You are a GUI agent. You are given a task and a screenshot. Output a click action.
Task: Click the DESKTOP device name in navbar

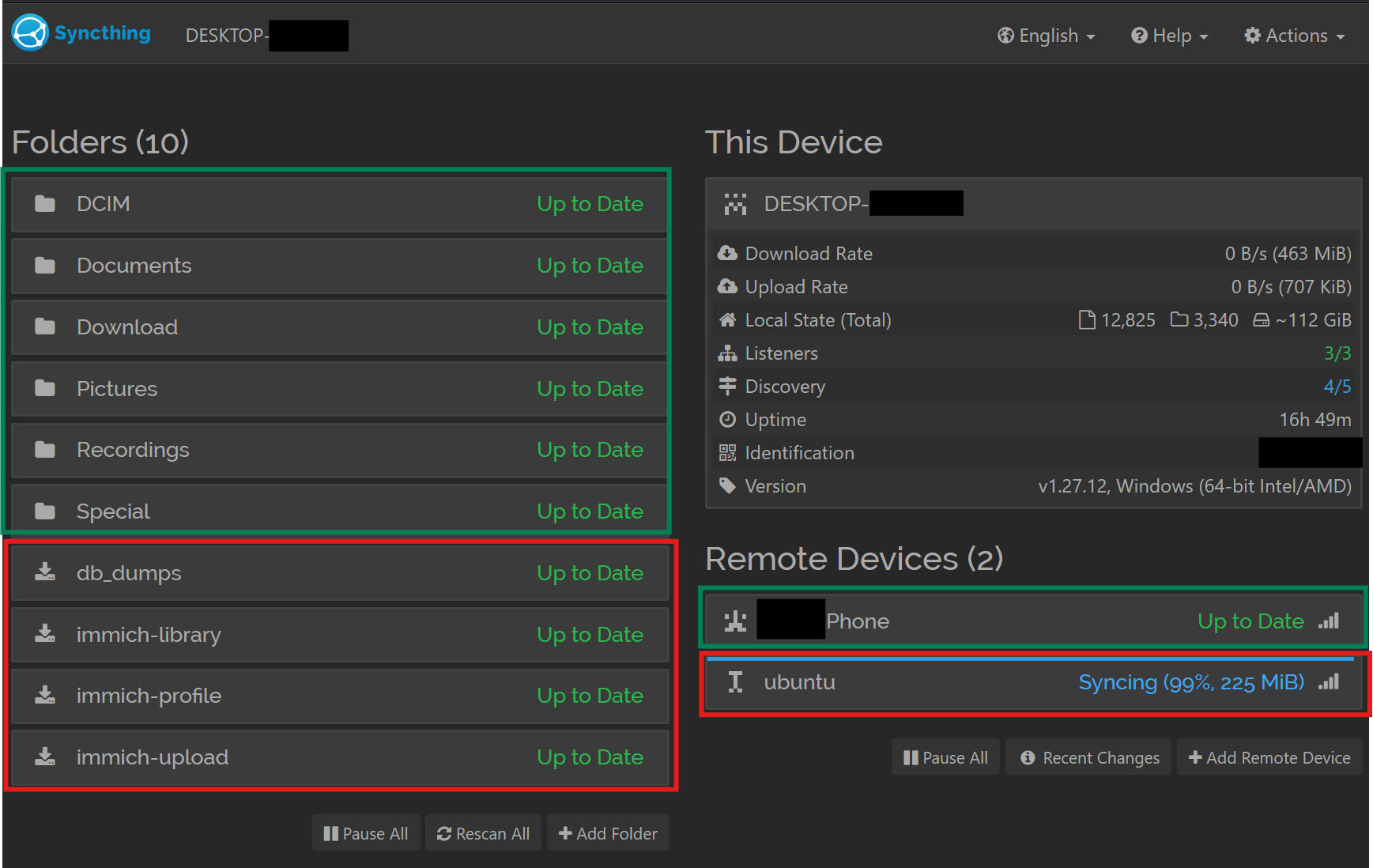point(266,36)
